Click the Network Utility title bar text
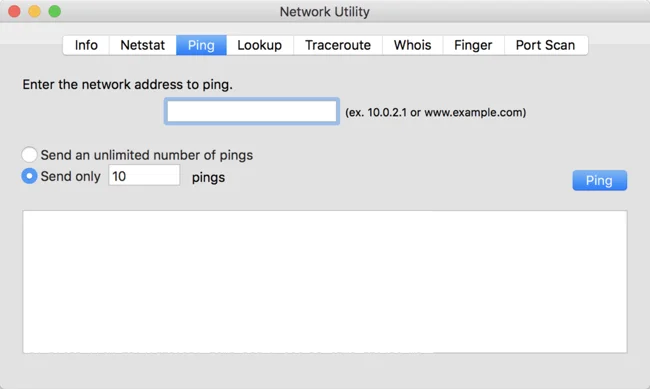The width and height of the screenshot is (650, 389). pyautogui.click(x=325, y=12)
